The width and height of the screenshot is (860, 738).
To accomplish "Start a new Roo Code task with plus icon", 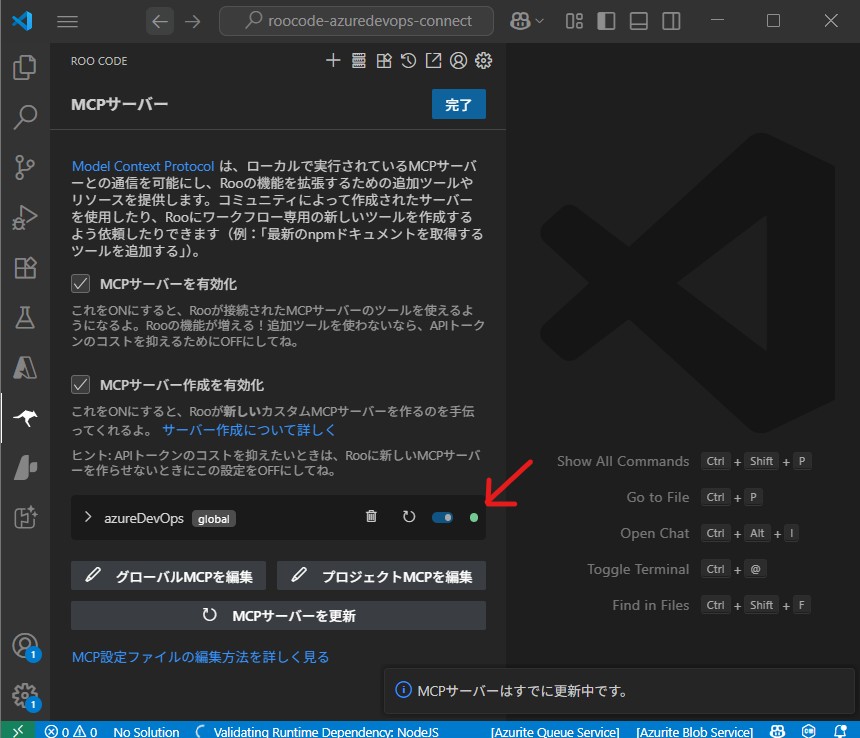I will 333,60.
